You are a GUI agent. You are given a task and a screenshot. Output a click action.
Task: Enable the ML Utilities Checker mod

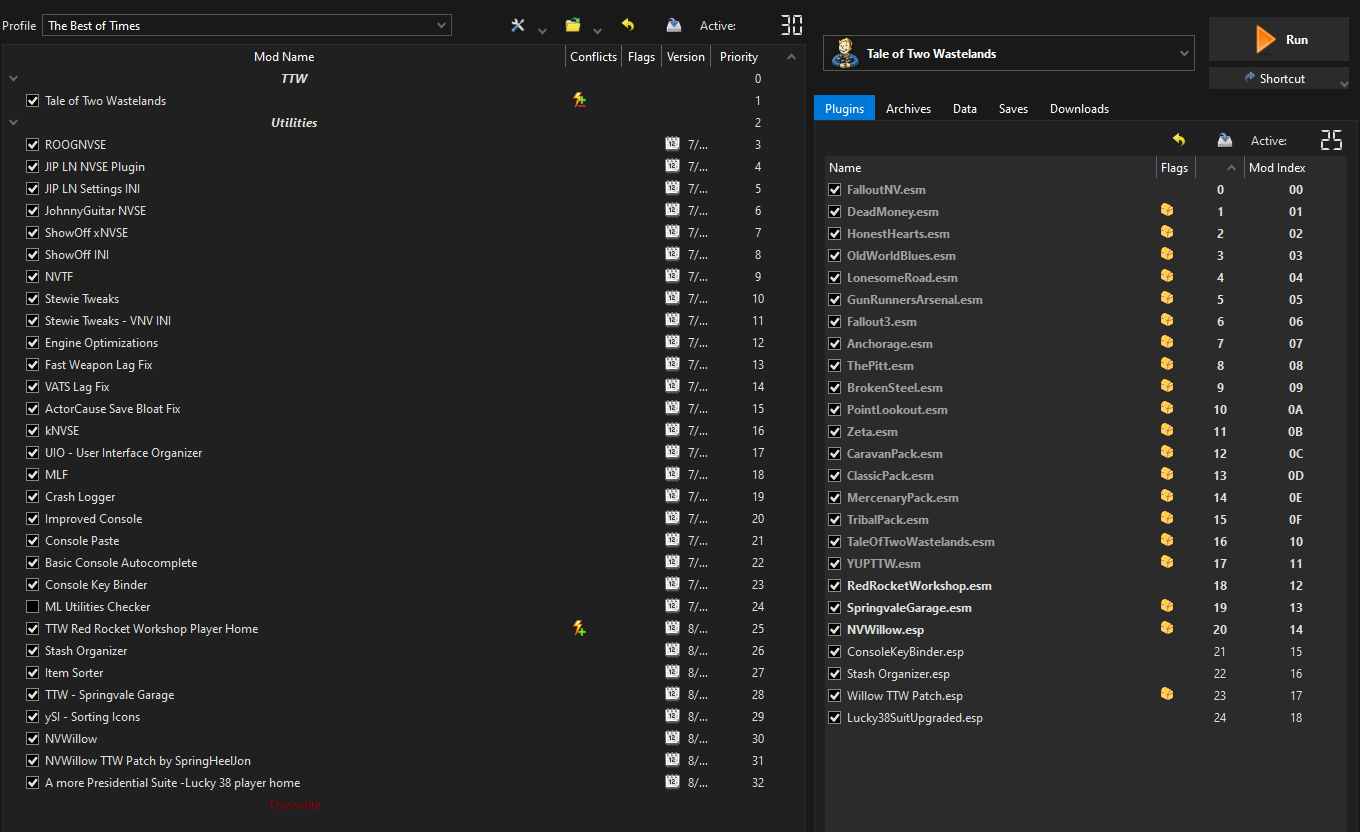pyautogui.click(x=33, y=607)
